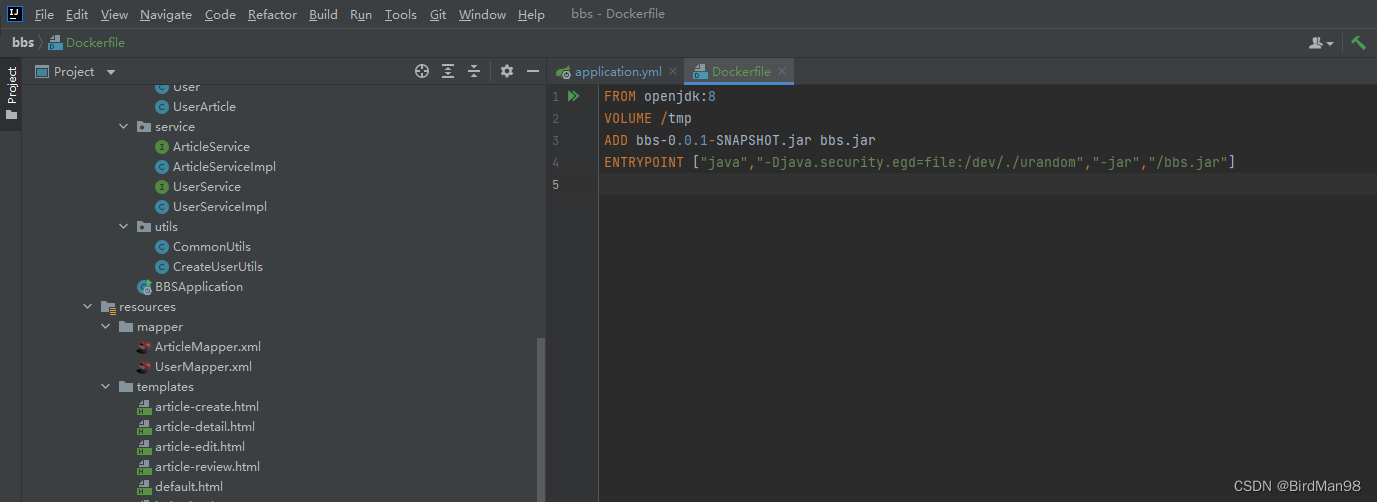Click the bbs breadcrumb in navigation bar
Screen dimensions: 1377x502
coord(22,43)
